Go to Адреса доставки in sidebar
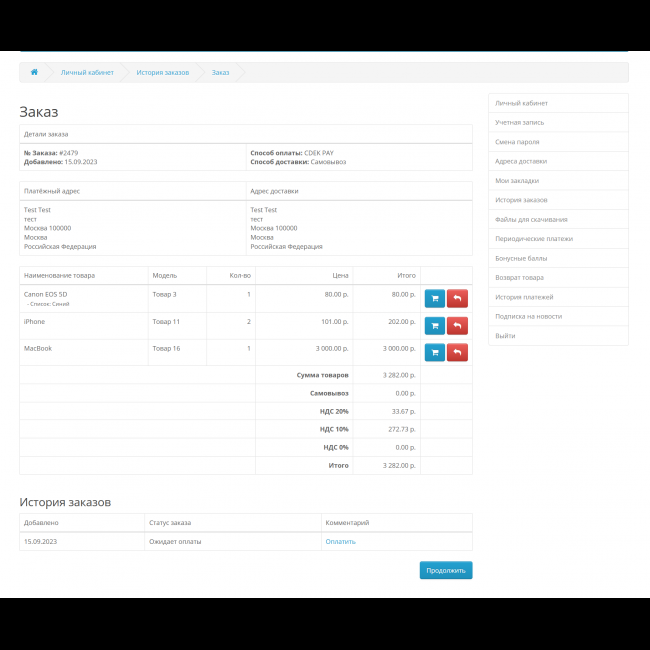 pos(521,161)
